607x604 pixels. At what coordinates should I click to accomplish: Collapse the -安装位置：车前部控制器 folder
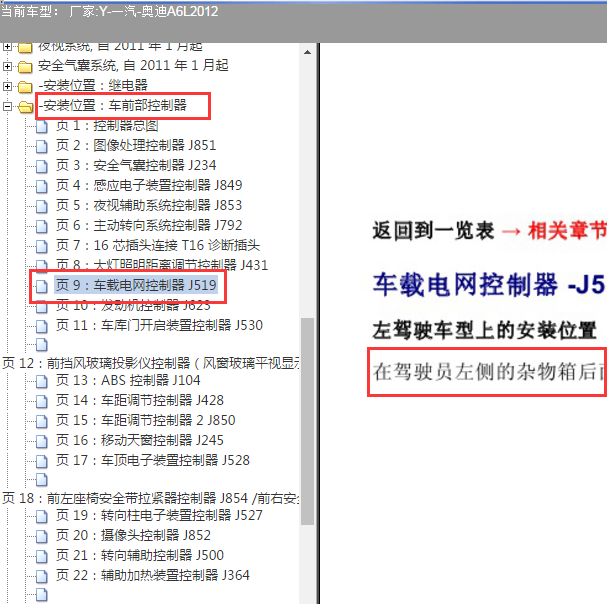click(x=7, y=106)
